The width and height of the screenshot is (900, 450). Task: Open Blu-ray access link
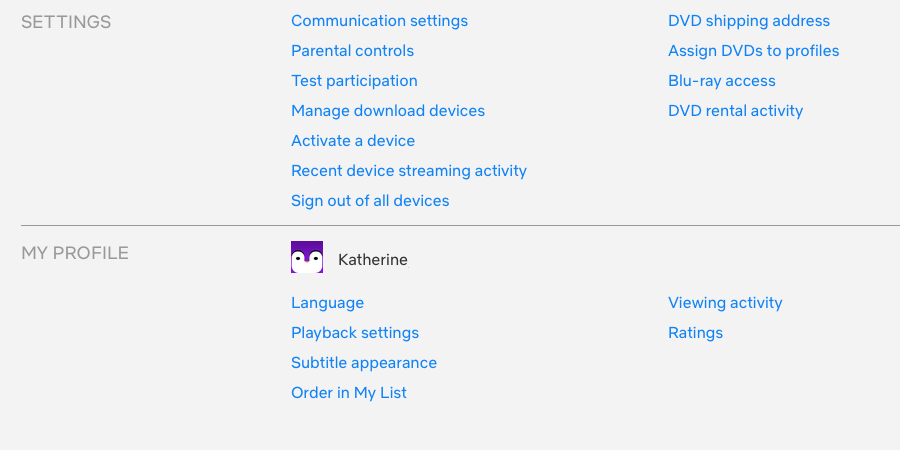pyautogui.click(x=721, y=81)
